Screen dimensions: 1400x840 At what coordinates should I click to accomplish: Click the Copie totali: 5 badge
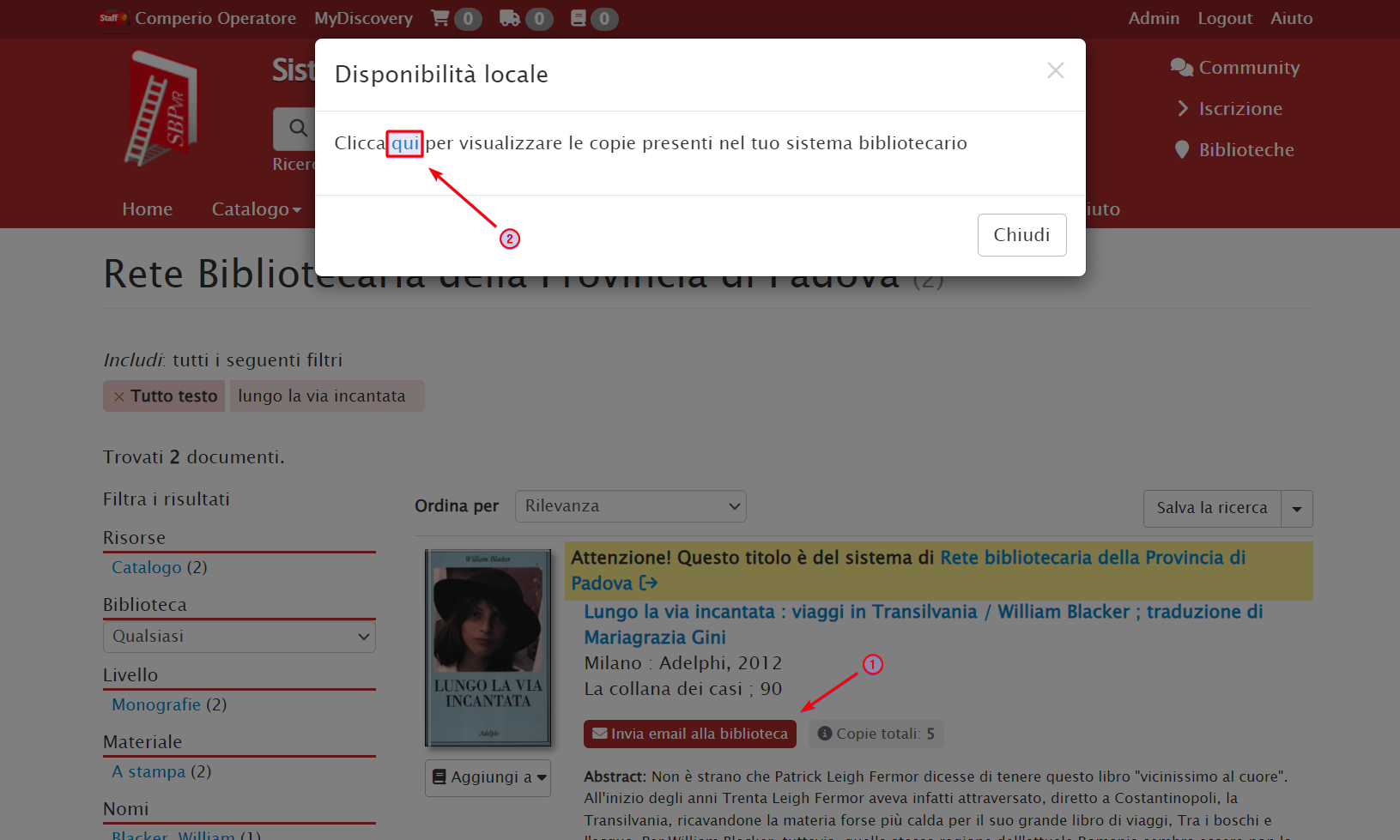876,734
